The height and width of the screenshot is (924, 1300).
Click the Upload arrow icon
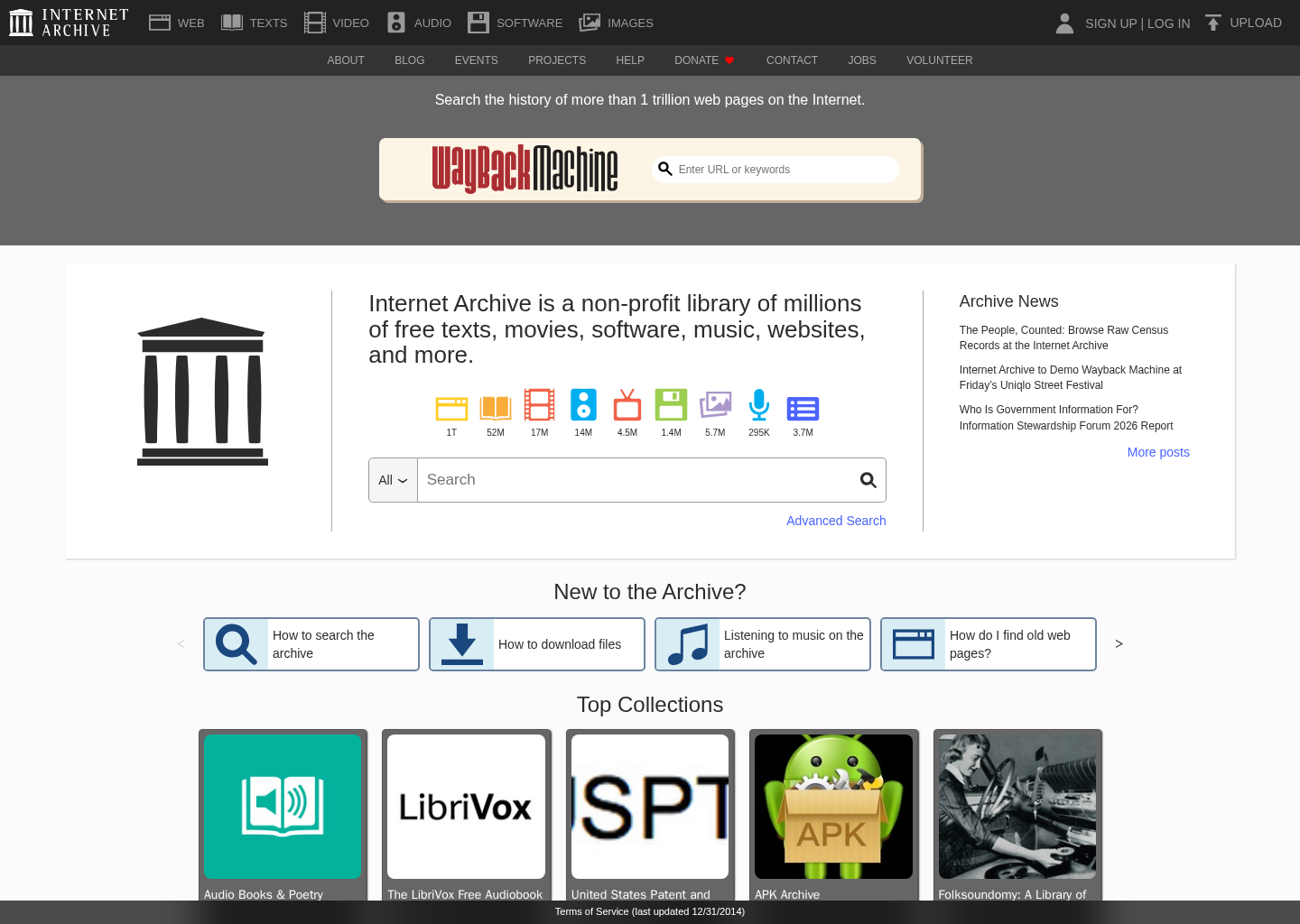[1213, 23]
